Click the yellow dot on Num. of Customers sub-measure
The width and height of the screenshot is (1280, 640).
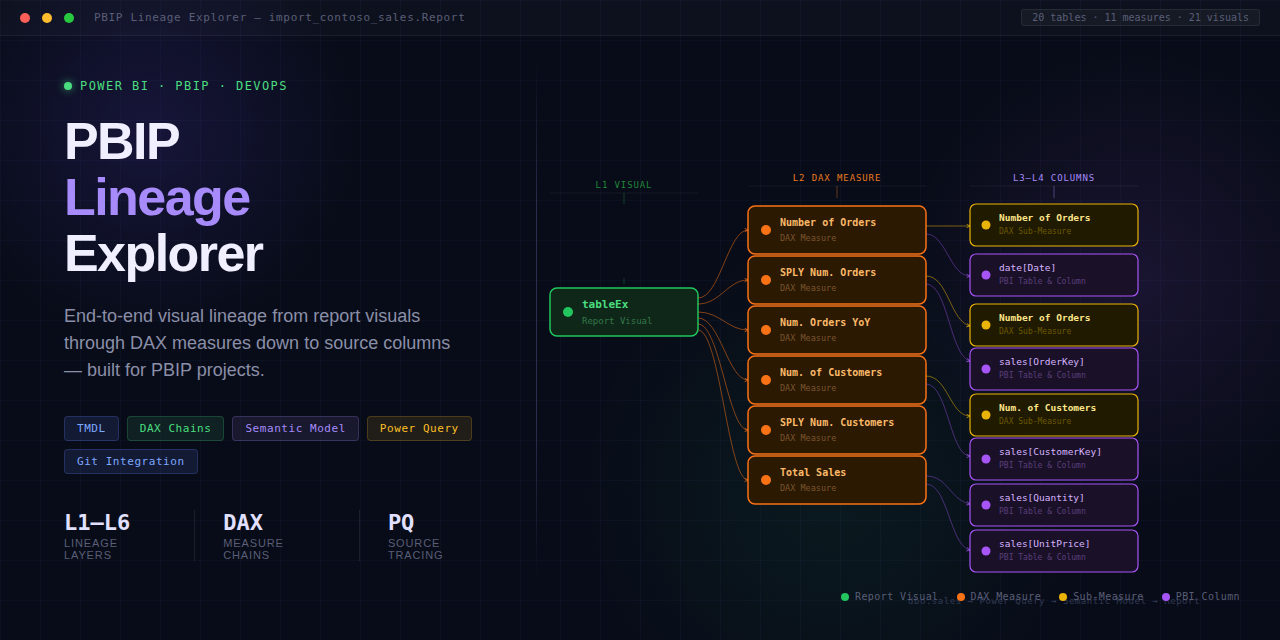985,414
